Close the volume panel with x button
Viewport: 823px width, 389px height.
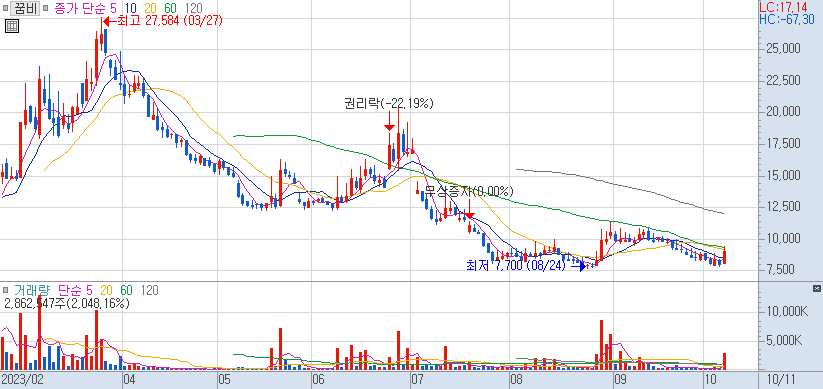pos(816,289)
